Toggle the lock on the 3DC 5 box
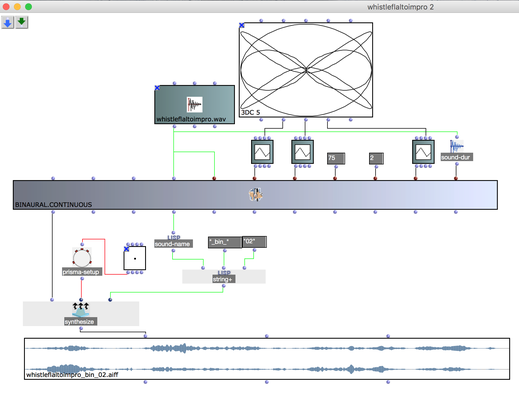Screen dimensions: 519x396 point(242,25)
